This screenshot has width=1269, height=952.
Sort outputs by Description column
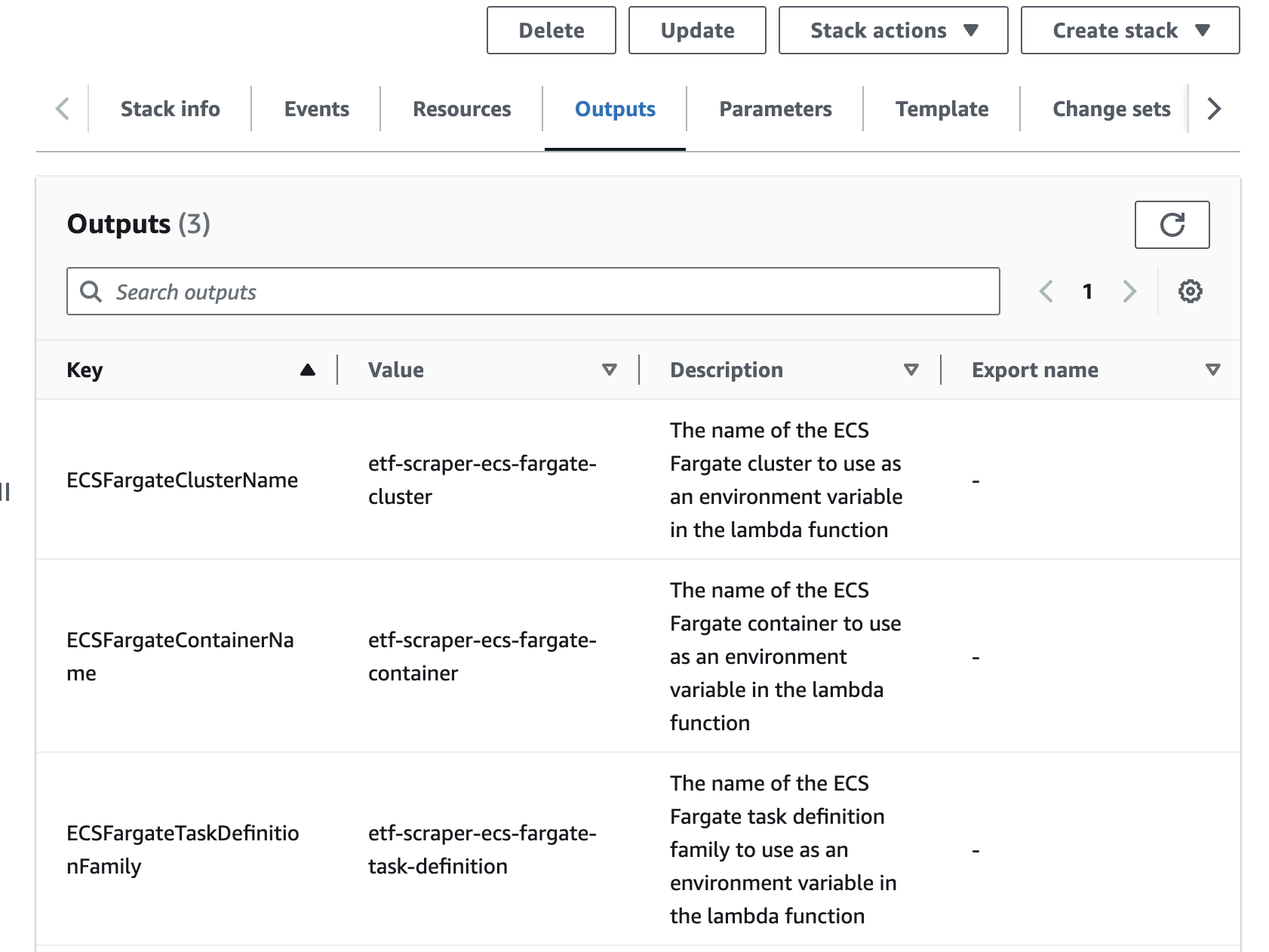click(911, 370)
